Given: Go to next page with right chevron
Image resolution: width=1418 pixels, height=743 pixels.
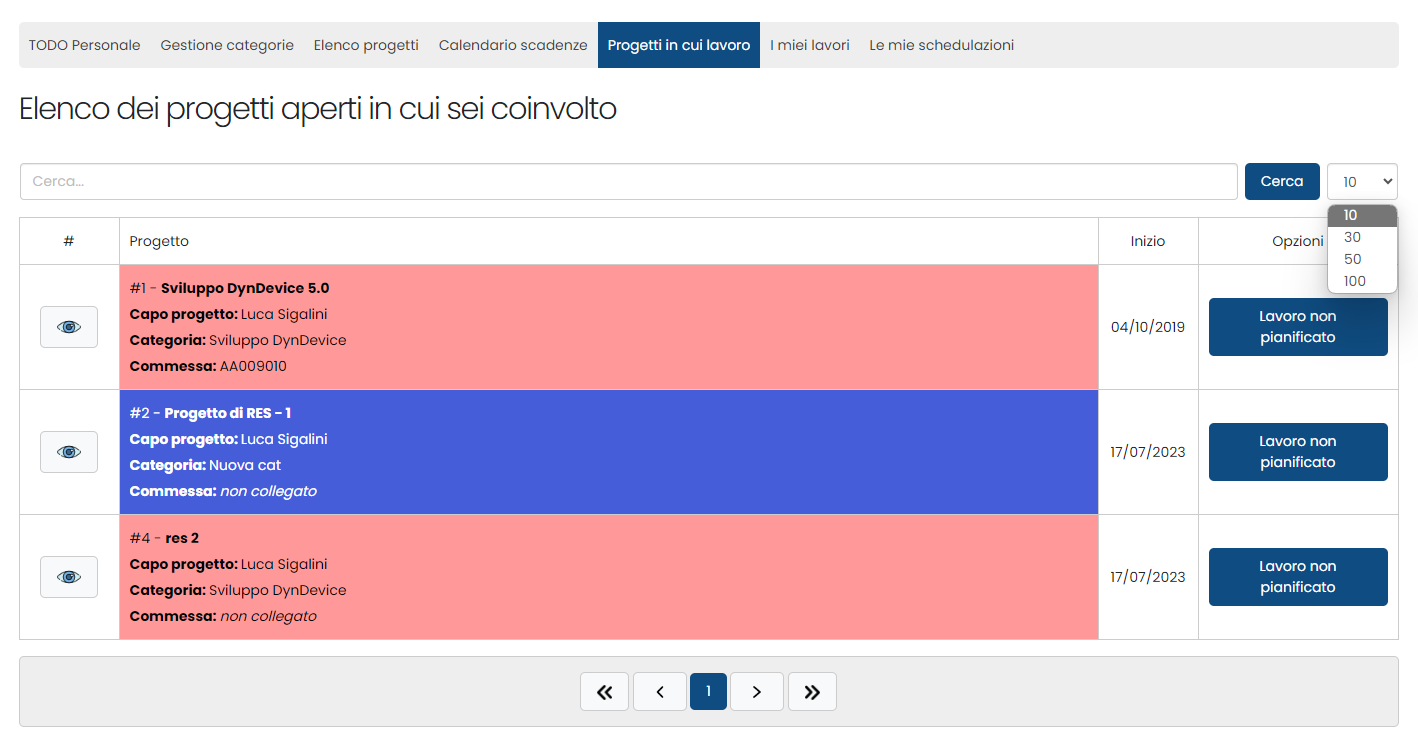Looking at the screenshot, I should click(756, 692).
